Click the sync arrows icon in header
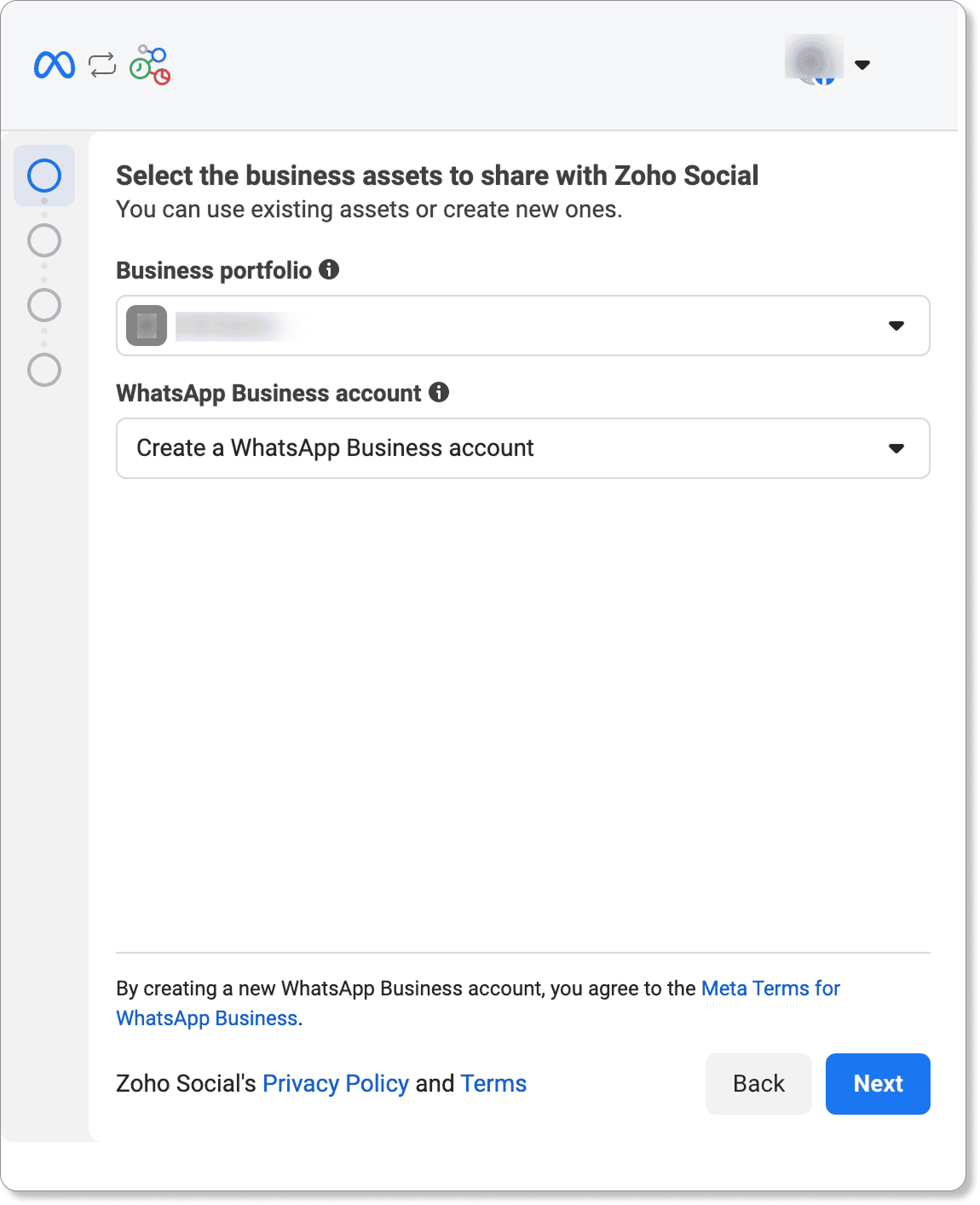The height and width of the screenshot is (1205, 980). coord(102,65)
